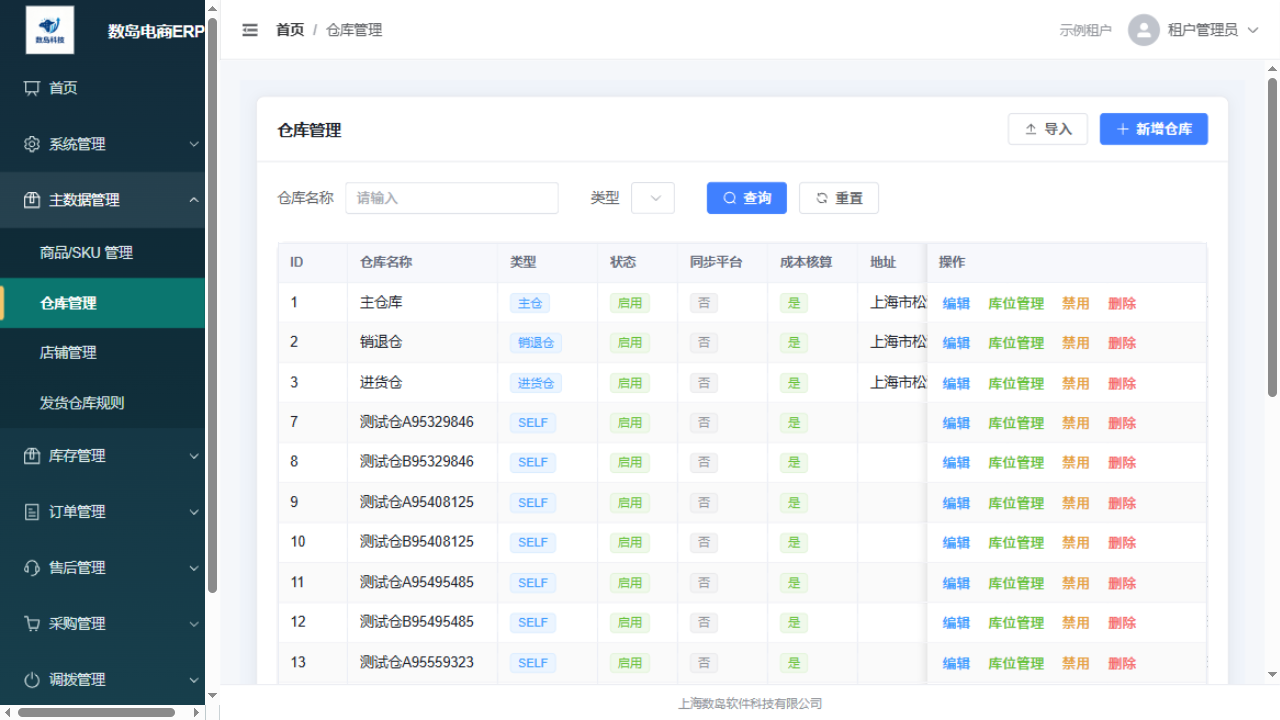This screenshot has height=720, width=1280.
Task: Click the 订单管理 document icon
Action: 32,512
